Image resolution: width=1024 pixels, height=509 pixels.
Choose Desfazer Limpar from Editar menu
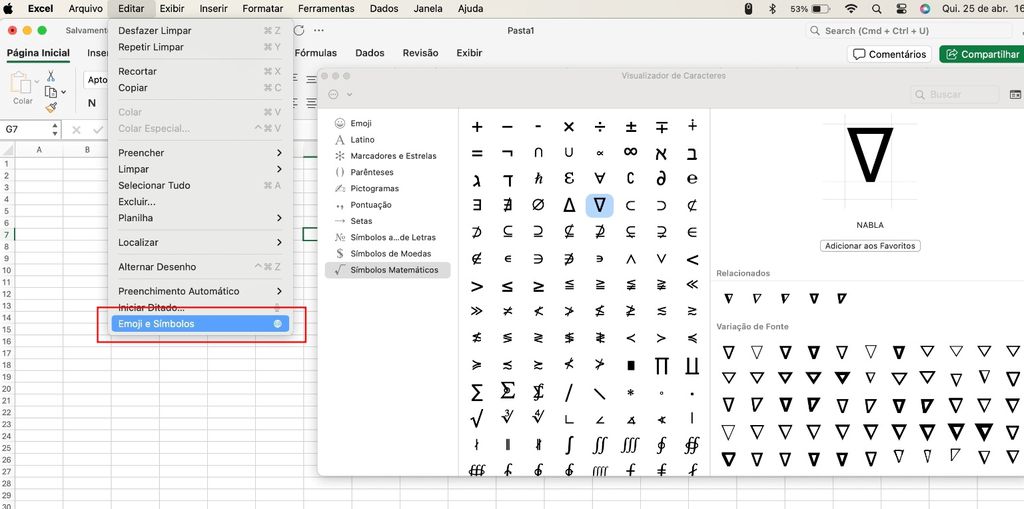(200, 31)
